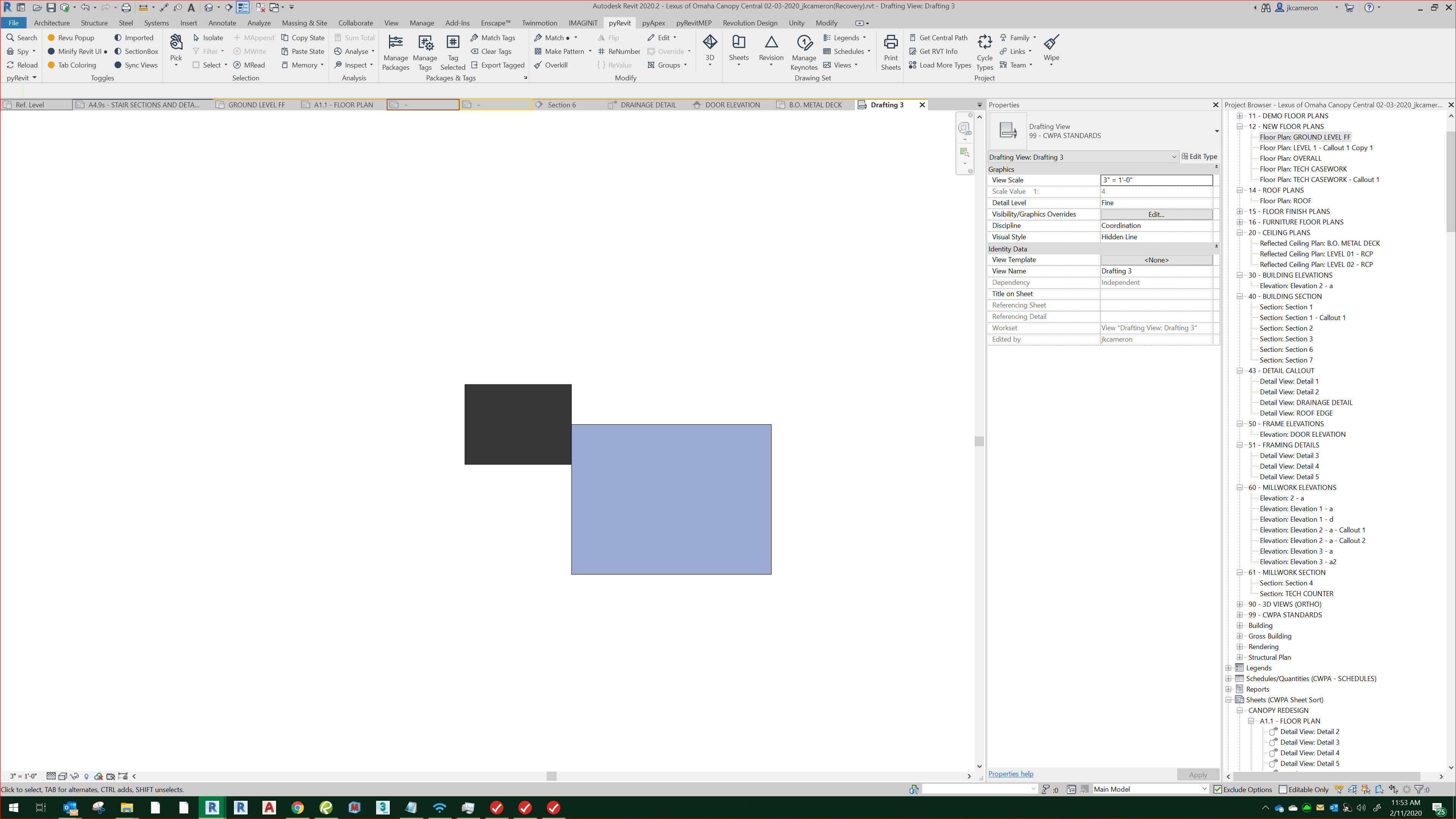Open the 3D view tool in Modify panel

coord(709,48)
